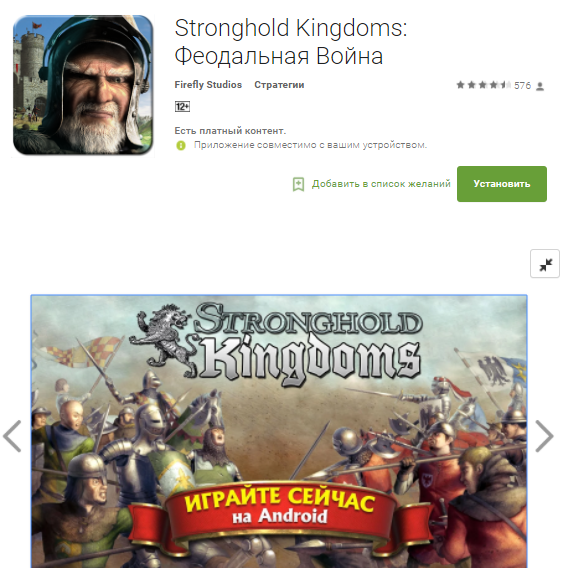Go to next screenshot with right arrow
This screenshot has height=568, width=566.
[x=544, y=436]
